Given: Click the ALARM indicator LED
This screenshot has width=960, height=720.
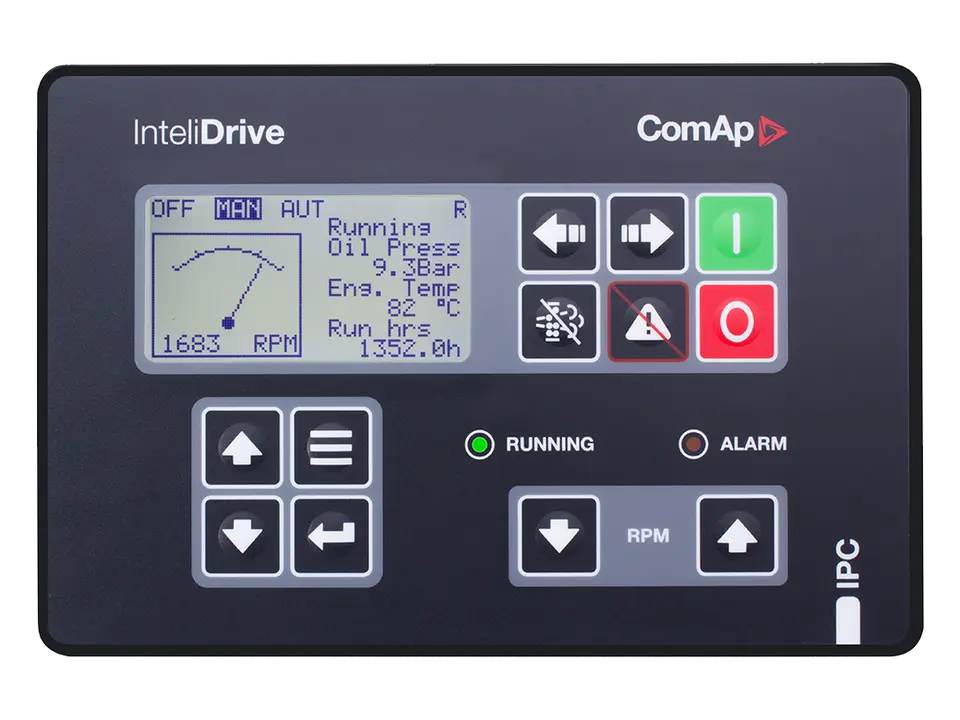Looking at the screenshot, I should (x=693, y=444).
